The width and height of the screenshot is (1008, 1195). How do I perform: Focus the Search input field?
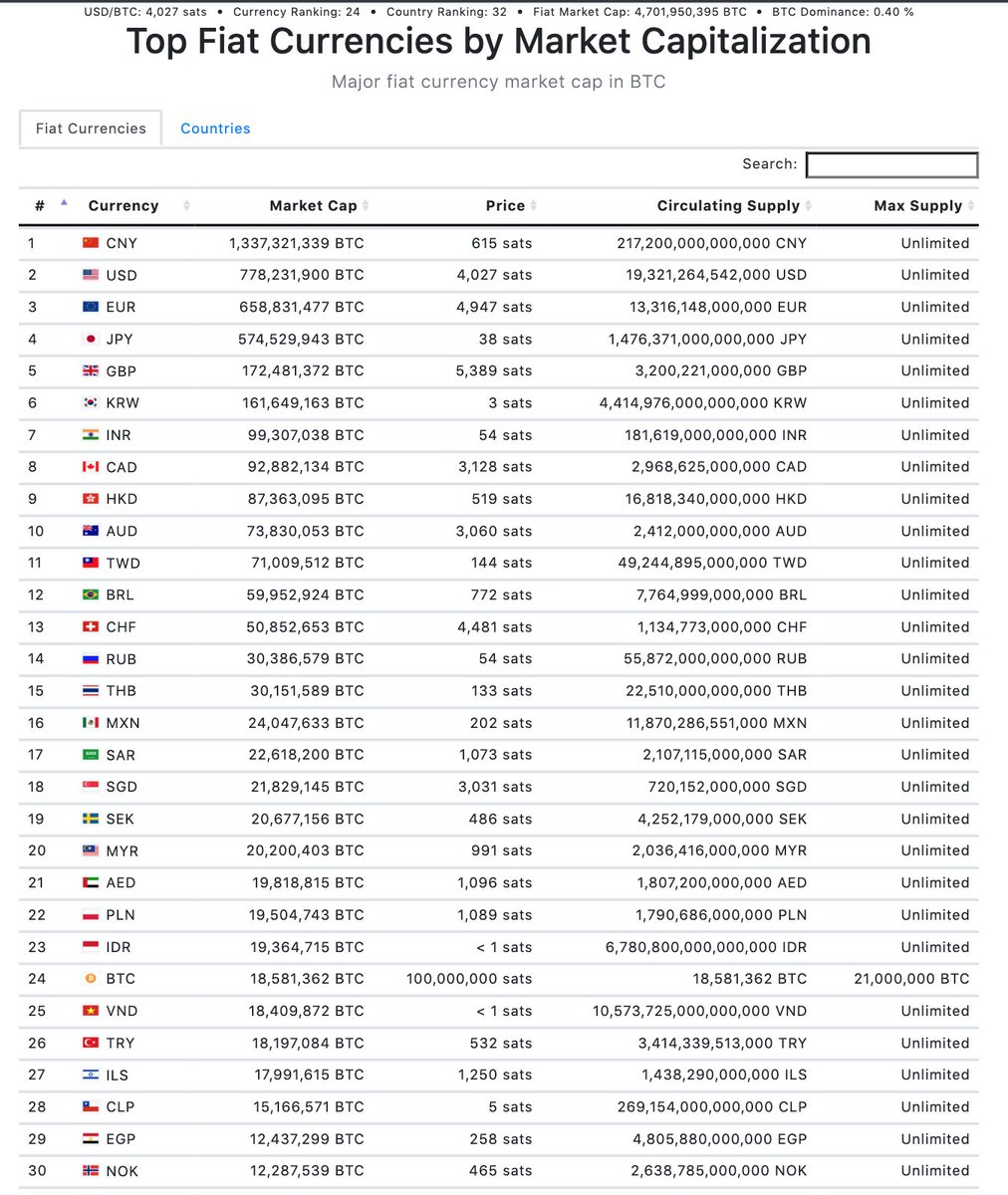(x=891, y=164)
